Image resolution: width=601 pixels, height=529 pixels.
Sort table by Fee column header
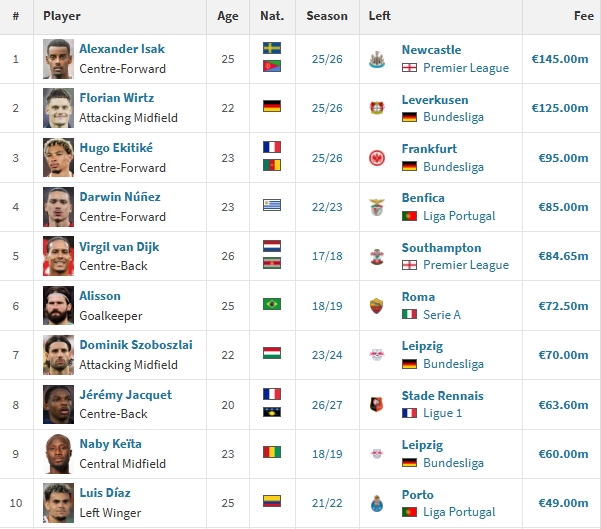(583, 16)
